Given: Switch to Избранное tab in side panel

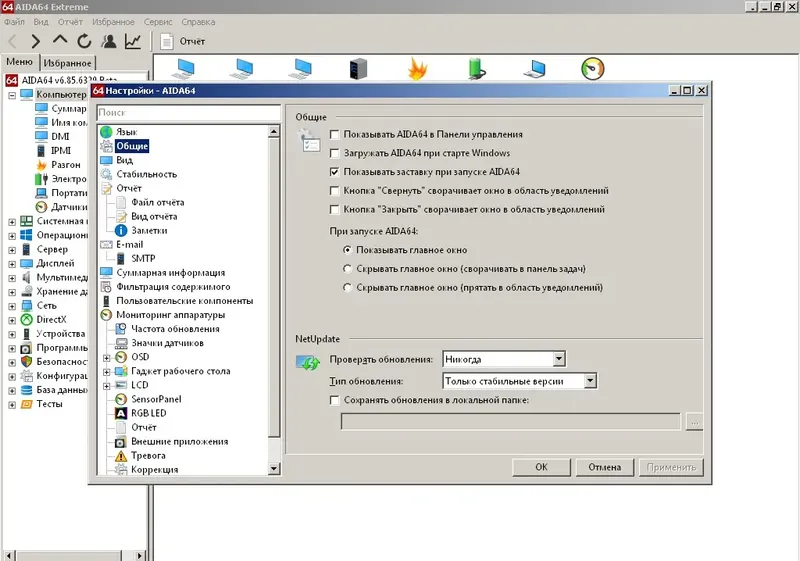Looking at the screenshot, I should click(67, 63).
